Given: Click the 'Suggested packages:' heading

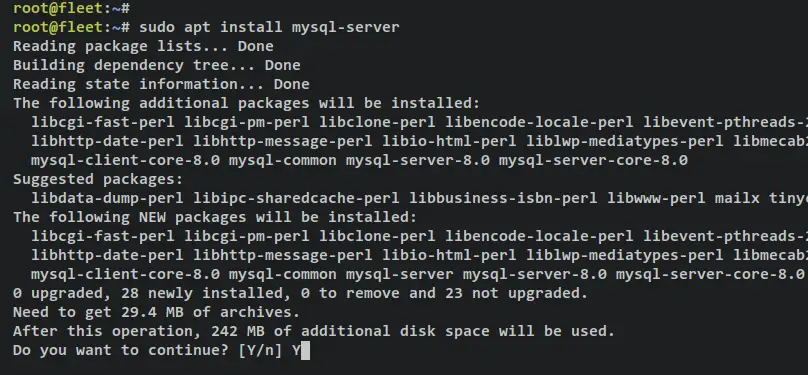Looking at the screenshot, I should coord(98,179).
